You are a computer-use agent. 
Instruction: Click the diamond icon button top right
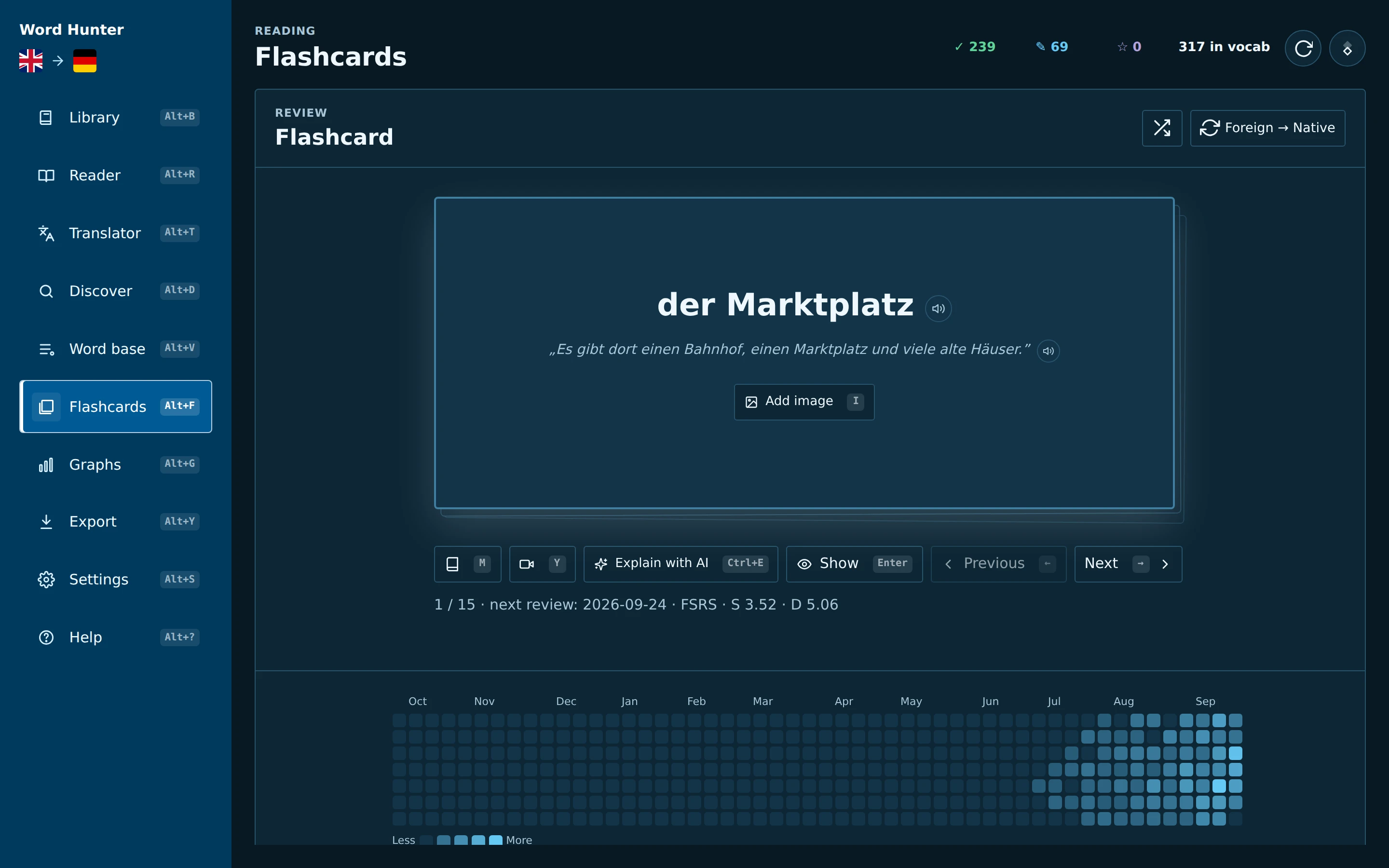(x=1347, y=48)
